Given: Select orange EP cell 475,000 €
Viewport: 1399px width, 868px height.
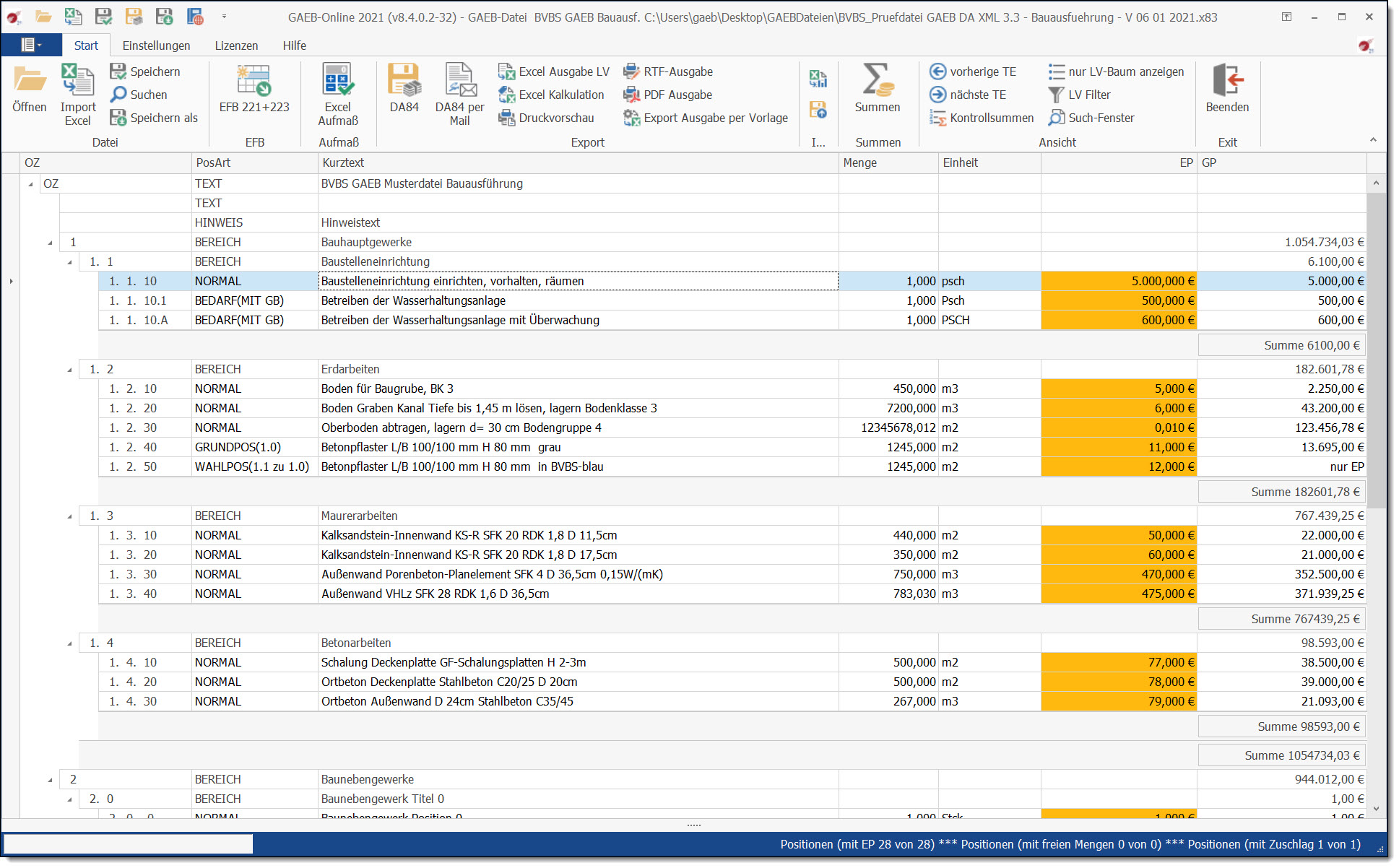Looking at the screenshot, I should coord(1119,594).
